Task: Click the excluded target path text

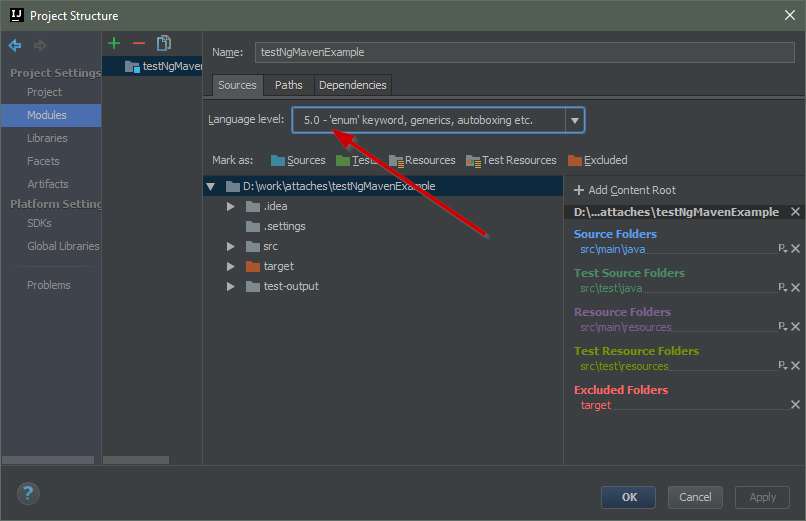Action: coord(596,405)
